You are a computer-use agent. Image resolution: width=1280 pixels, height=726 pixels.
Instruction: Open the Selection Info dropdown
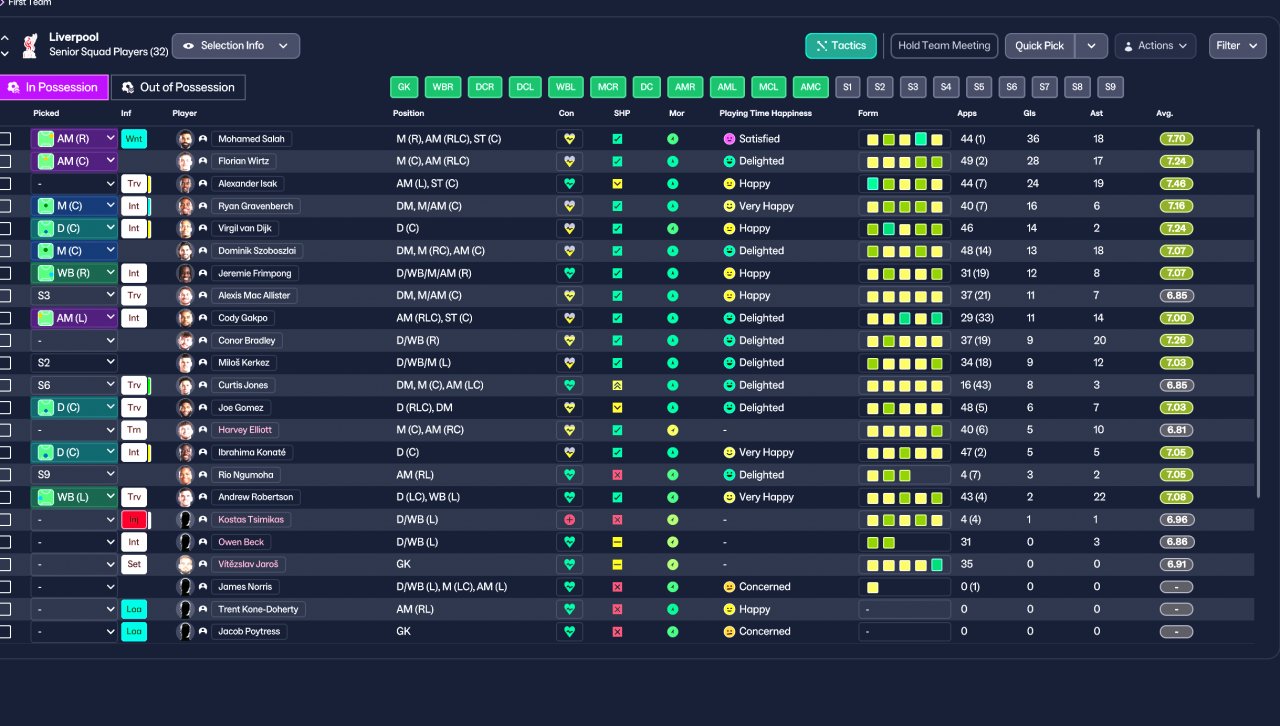[236, 46]
